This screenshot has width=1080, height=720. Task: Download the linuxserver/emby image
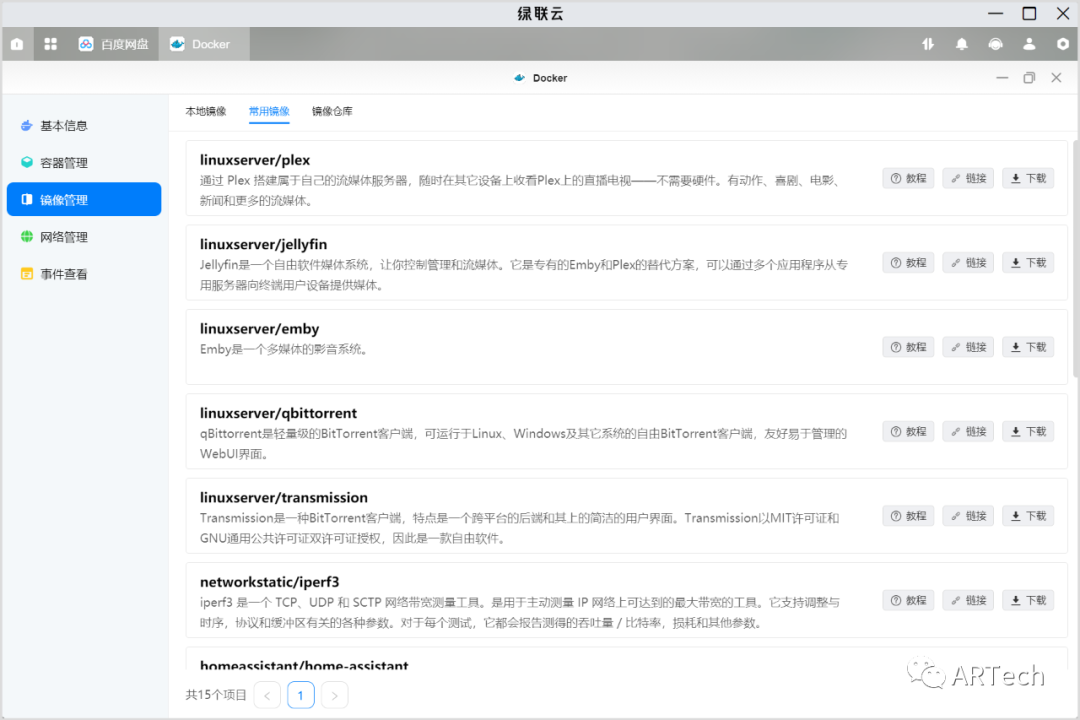(1028, 347)
